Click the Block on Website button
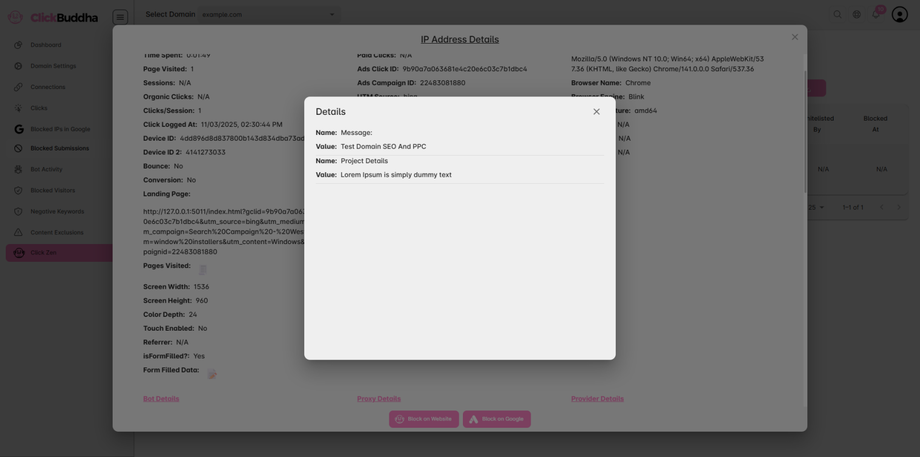The image size is (920, 457). [424, 419]
